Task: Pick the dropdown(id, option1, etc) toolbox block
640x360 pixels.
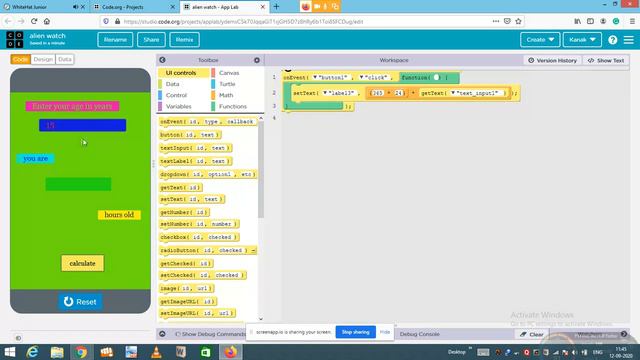Action: coord(208,174)
